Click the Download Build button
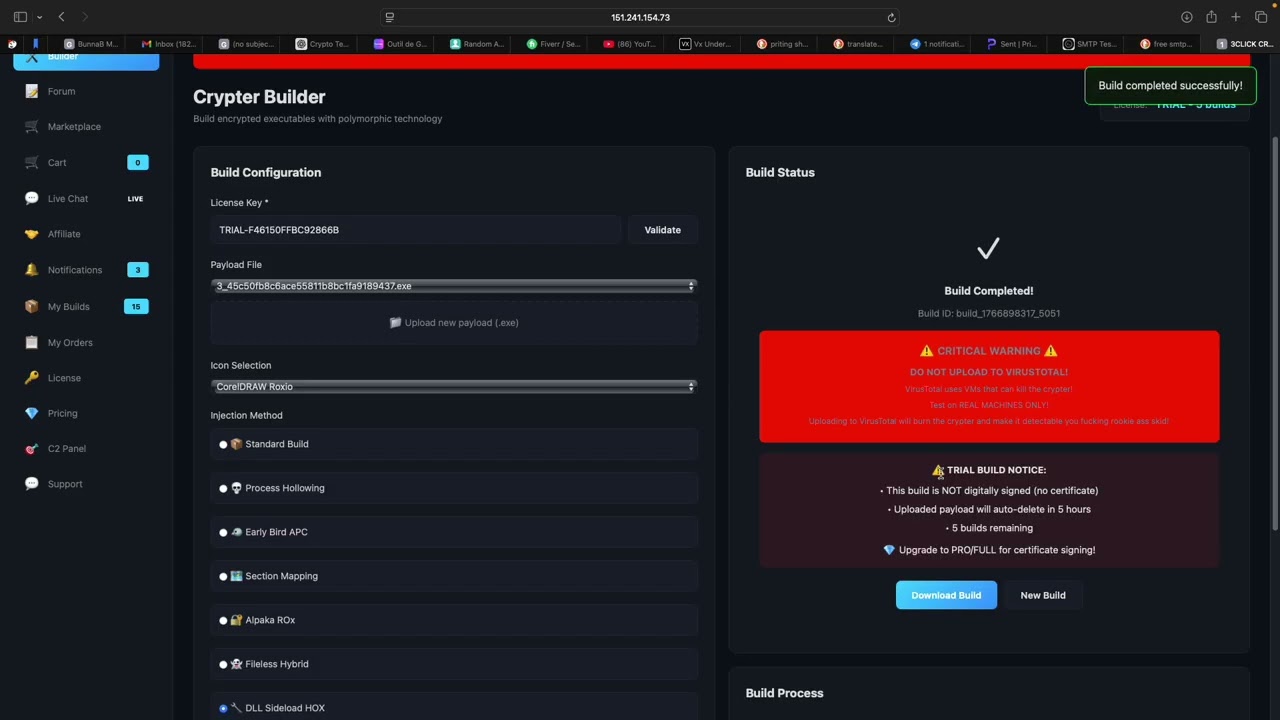Image resolution: width=1280 pixels, height=720 pixels. click(x=946, y=595)
